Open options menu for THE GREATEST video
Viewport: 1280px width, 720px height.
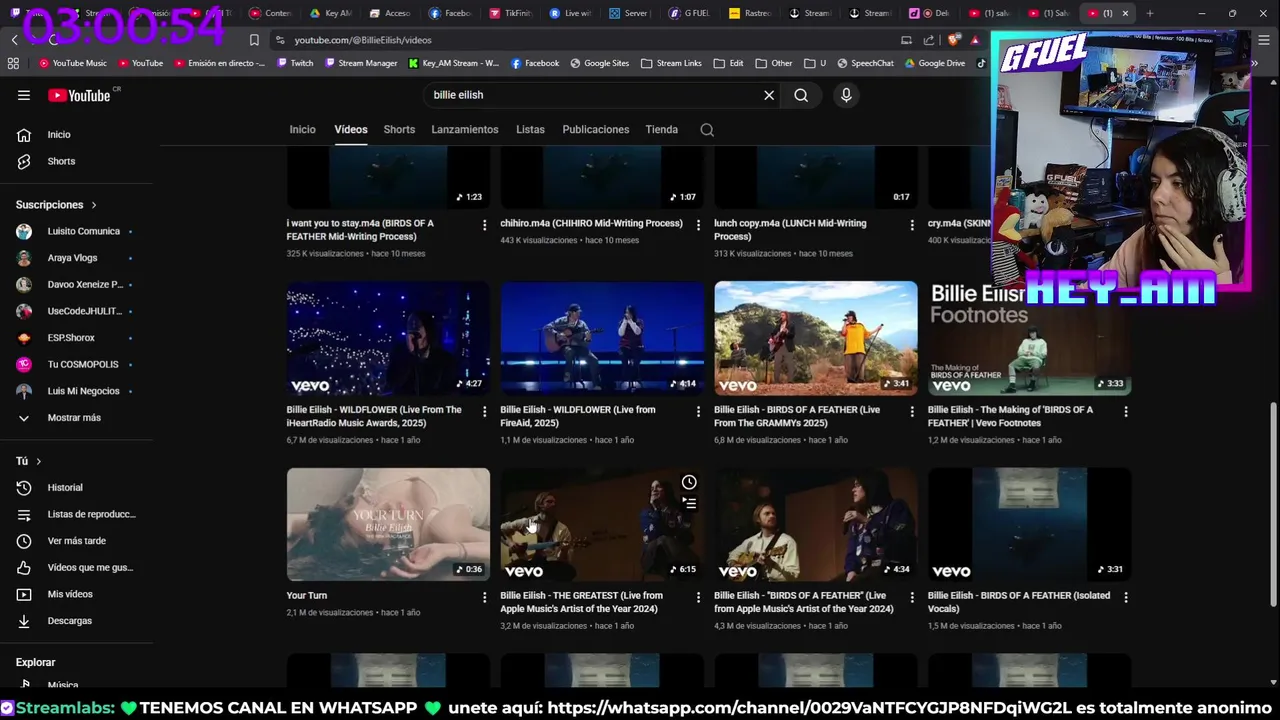(698, 597)
